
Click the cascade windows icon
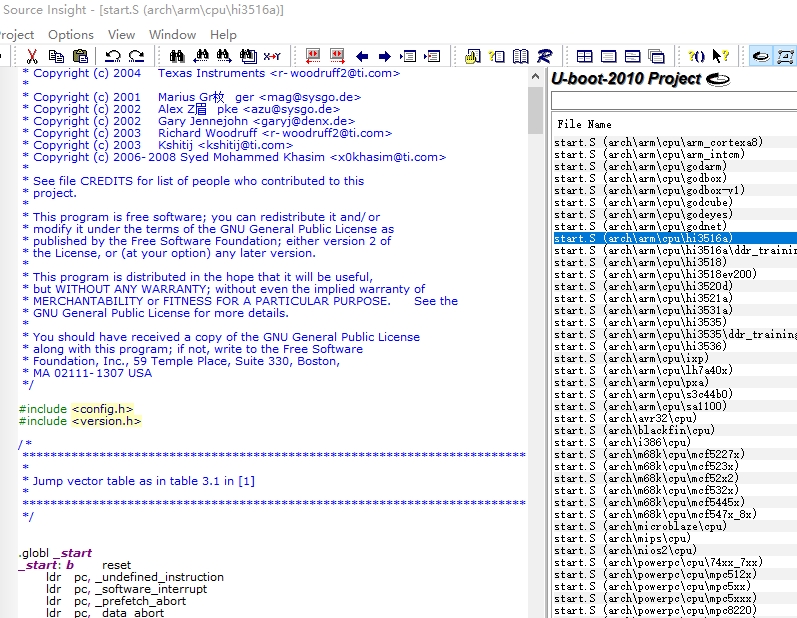point(656,57)
